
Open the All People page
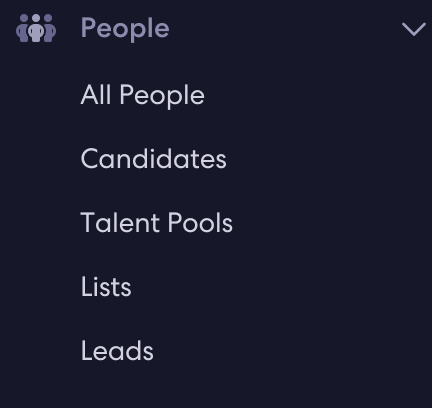142,95
